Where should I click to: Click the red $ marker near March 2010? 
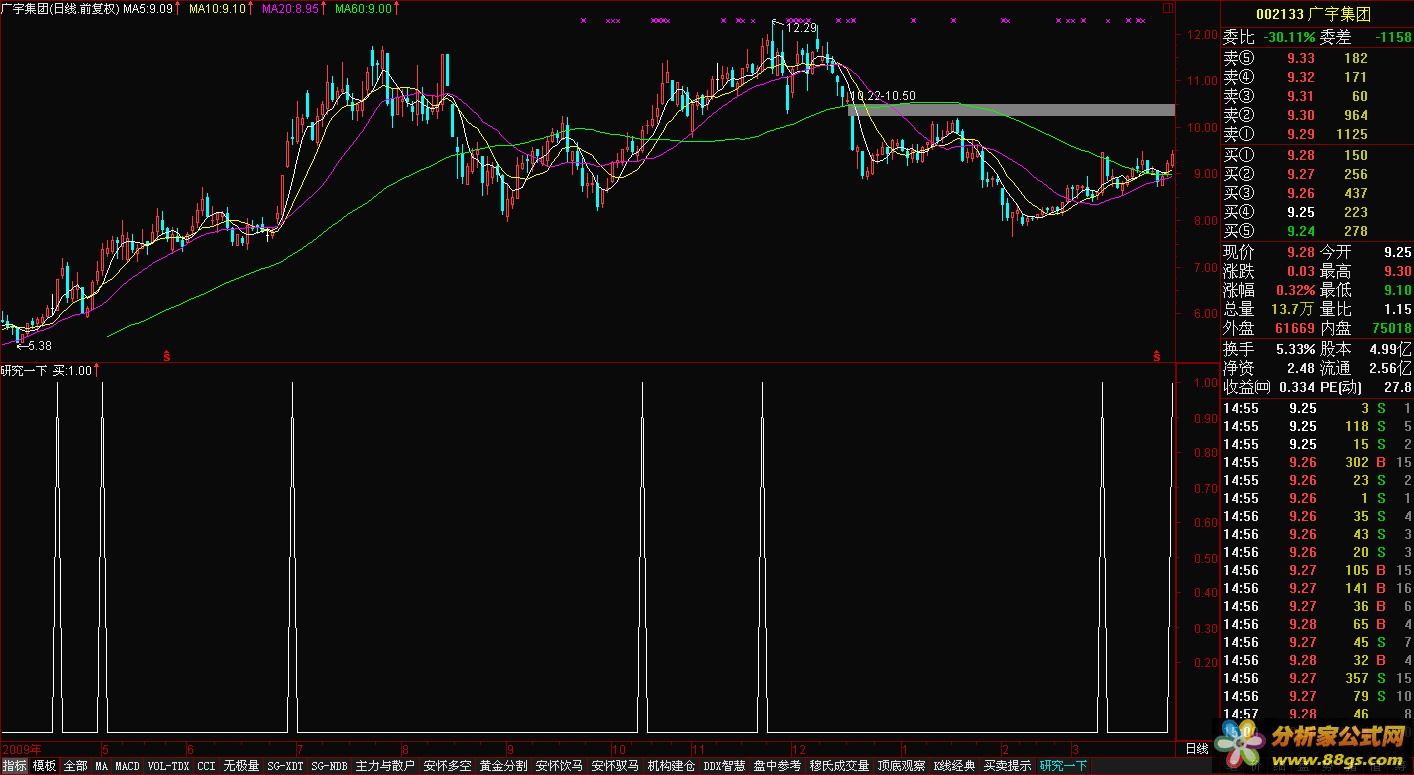coord(1157,355)
